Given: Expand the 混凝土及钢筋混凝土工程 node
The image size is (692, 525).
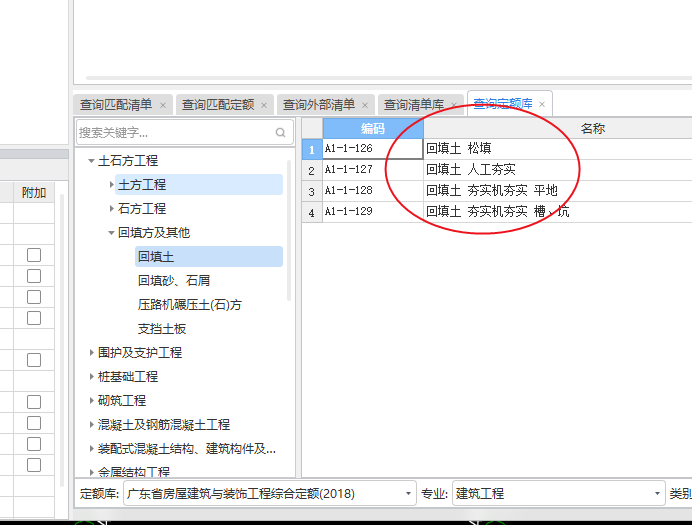Looking at the screenshot, I should point(91,424).
